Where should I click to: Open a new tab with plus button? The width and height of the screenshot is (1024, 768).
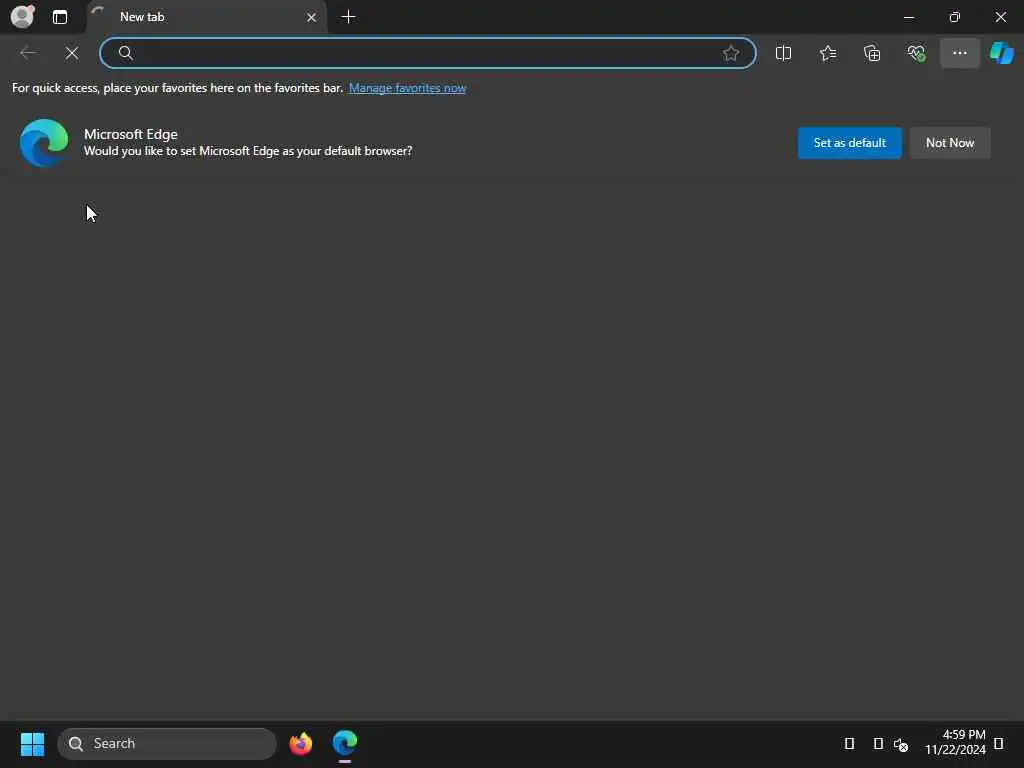tap(349, 17)
